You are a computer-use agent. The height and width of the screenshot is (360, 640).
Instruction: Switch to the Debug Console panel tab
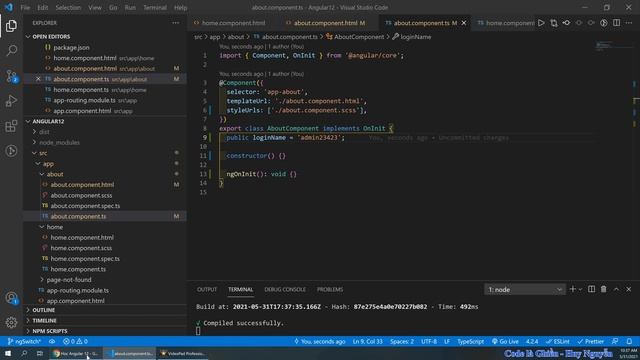click(x=285, y=289)
